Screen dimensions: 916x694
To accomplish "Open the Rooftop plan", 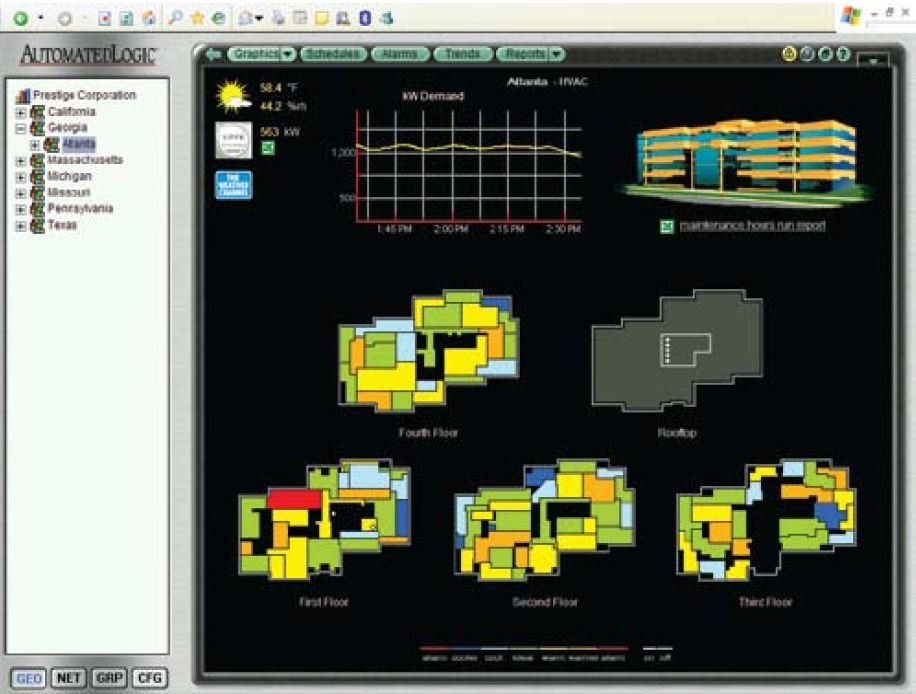I will (676, 351).
